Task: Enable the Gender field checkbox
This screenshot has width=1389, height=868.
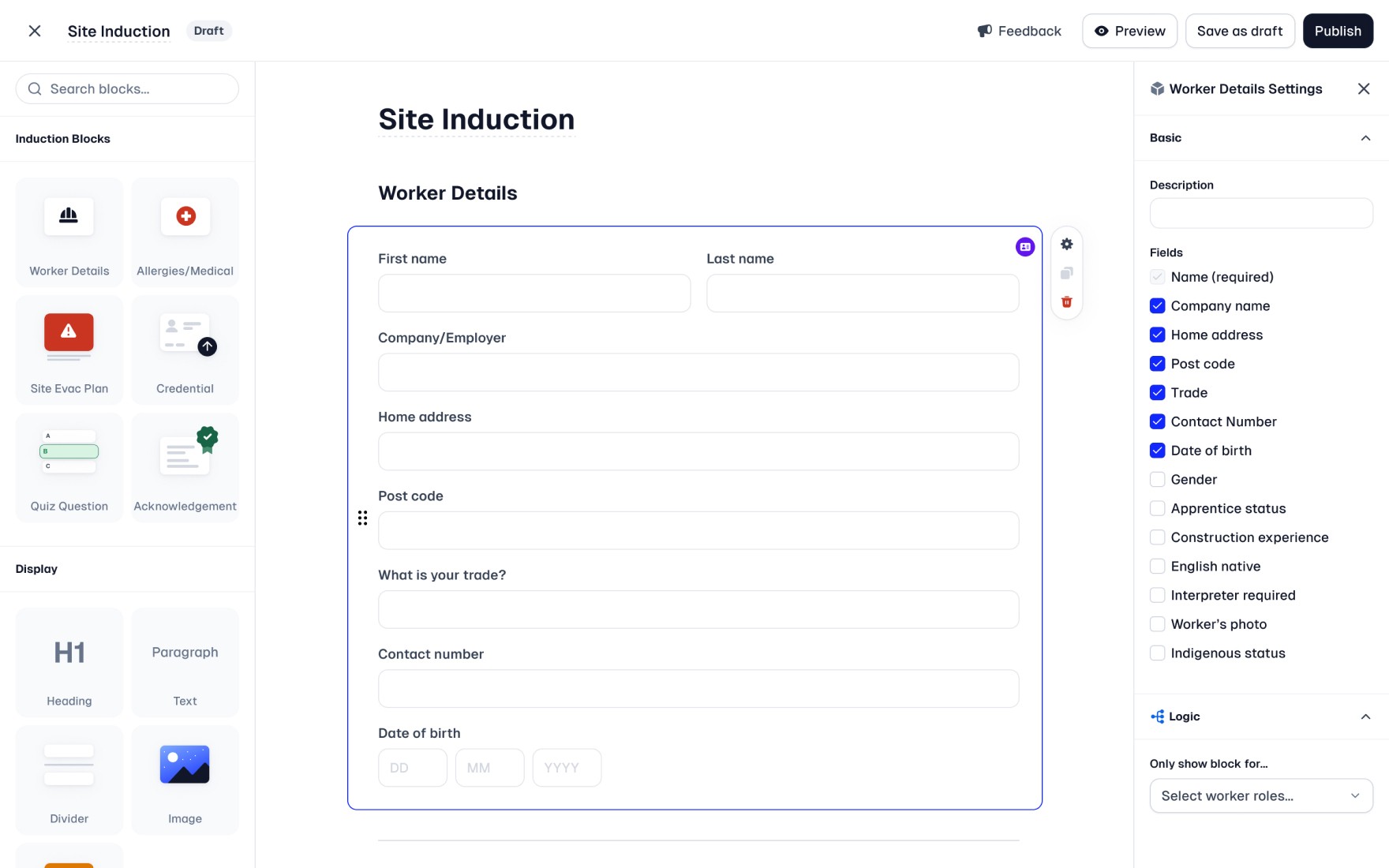Action: click(x=1157, y=479)
